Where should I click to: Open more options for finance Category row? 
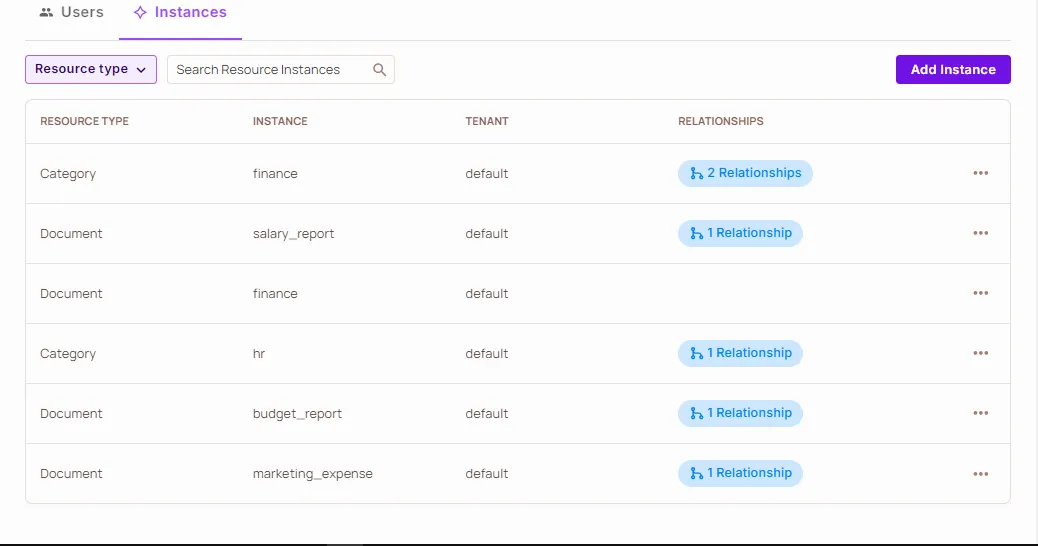point(980,173)
